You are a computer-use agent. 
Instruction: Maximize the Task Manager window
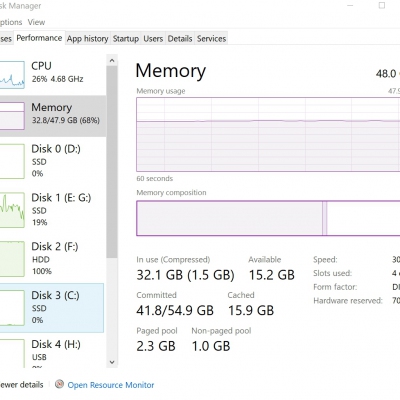point(382,6)
